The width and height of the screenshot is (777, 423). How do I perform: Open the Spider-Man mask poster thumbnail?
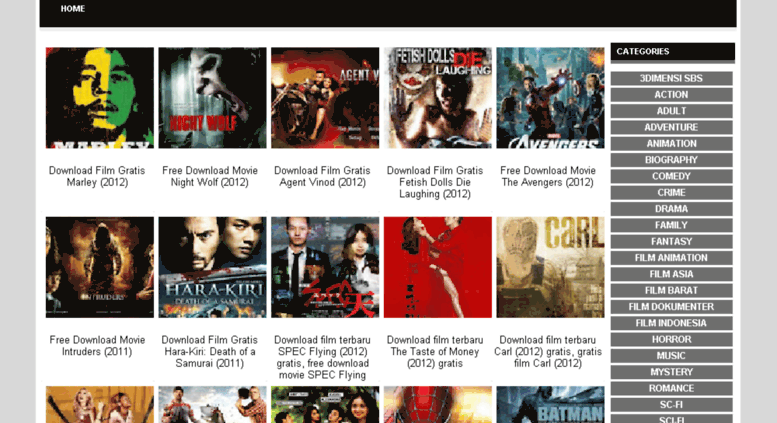438,405
